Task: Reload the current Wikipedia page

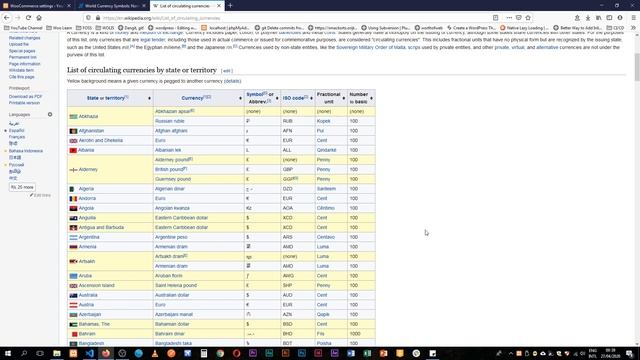Action: 28,18
